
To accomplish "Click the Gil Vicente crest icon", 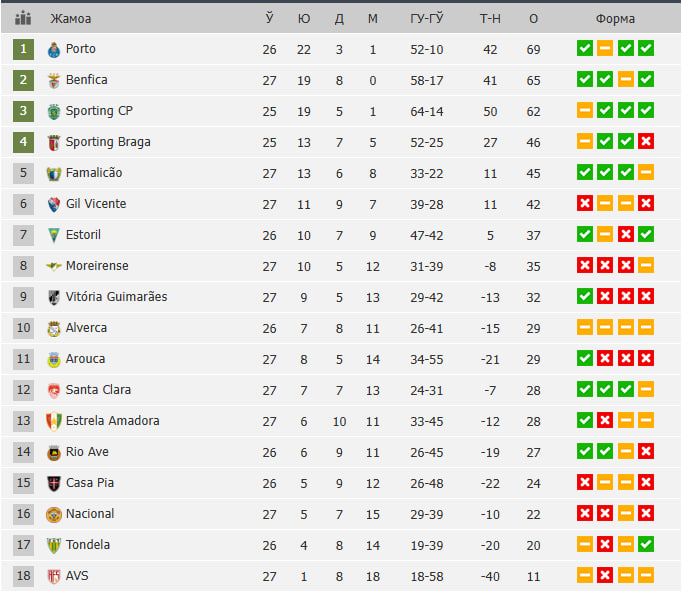I will tap(54, 204).
